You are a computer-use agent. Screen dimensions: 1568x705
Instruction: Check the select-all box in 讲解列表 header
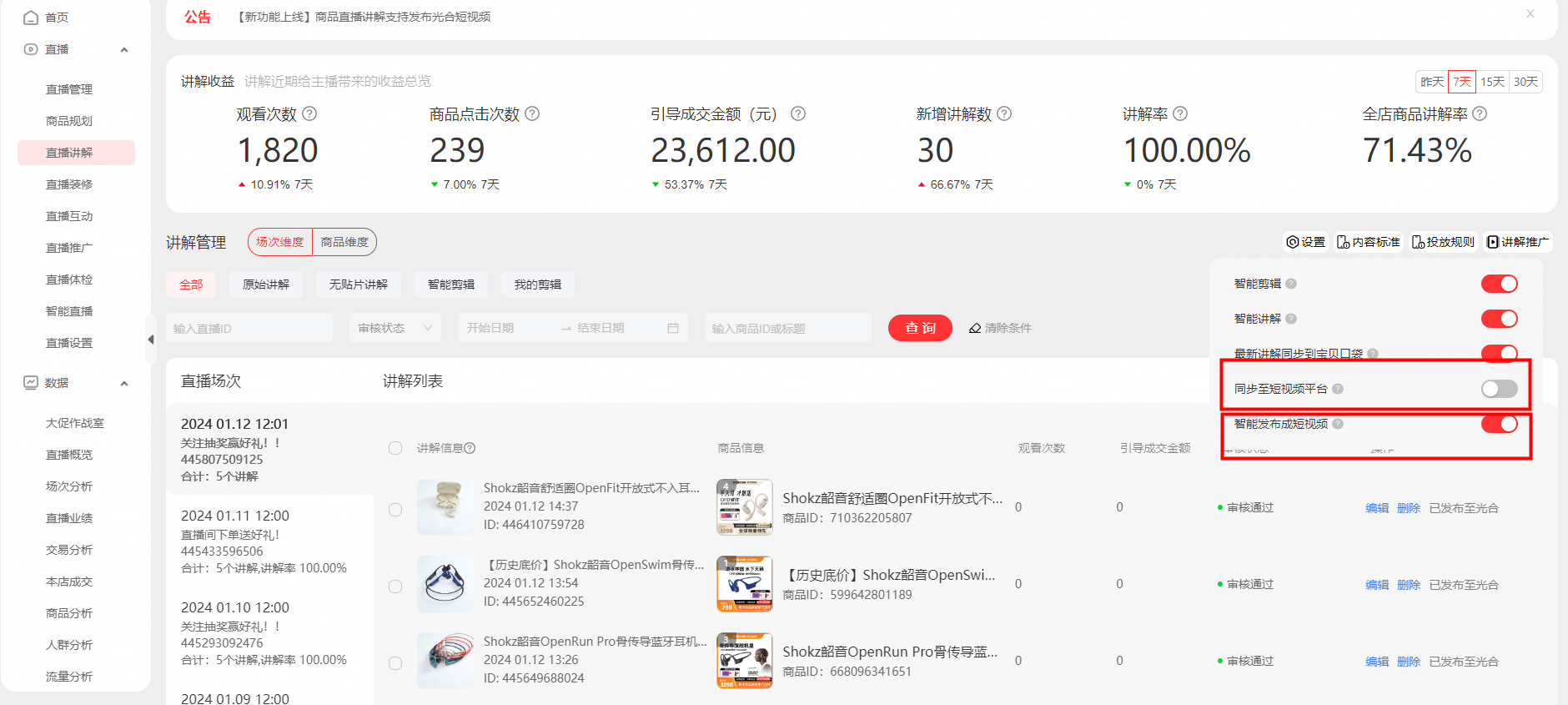tap(395, 448)
